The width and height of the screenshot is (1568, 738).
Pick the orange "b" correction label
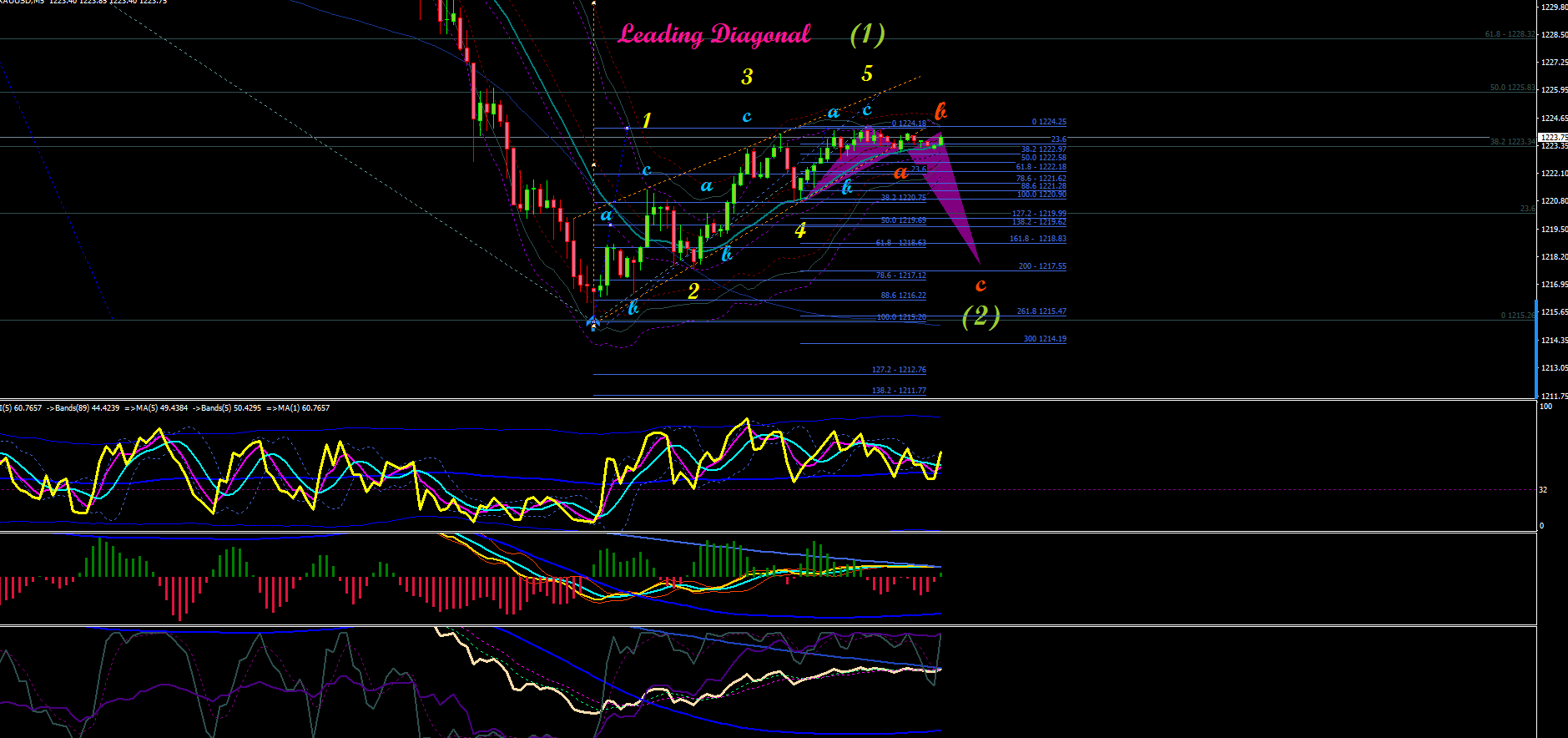tap(940, 111)
